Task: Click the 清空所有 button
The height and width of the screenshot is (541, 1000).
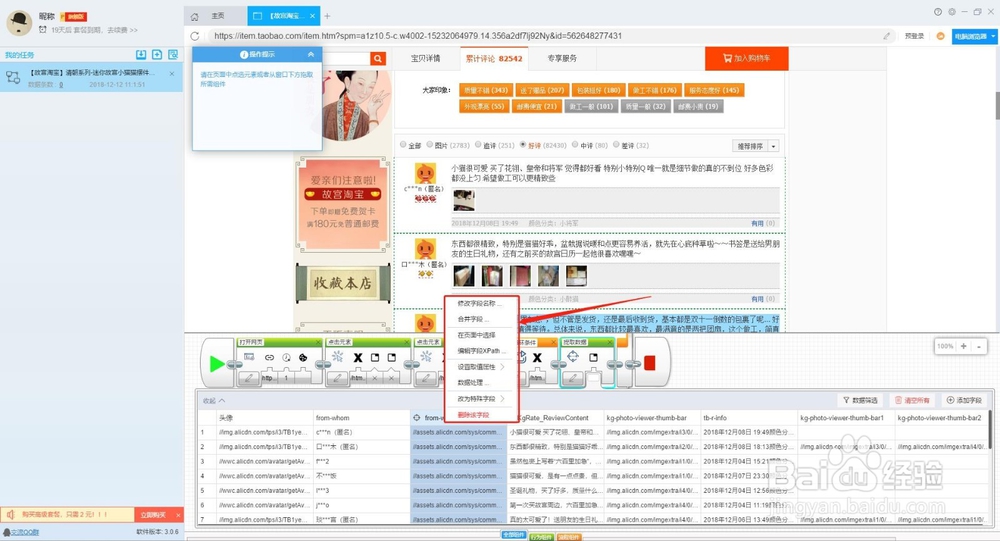Action: click(x=912, y=400)
